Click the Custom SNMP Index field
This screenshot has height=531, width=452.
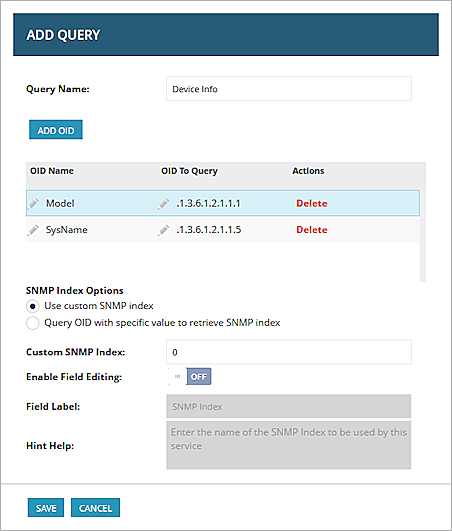[x=289, y=352]
